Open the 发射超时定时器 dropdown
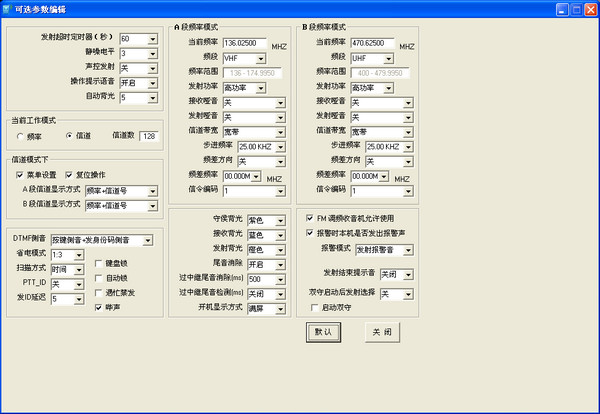 click(x=152, y=39)
